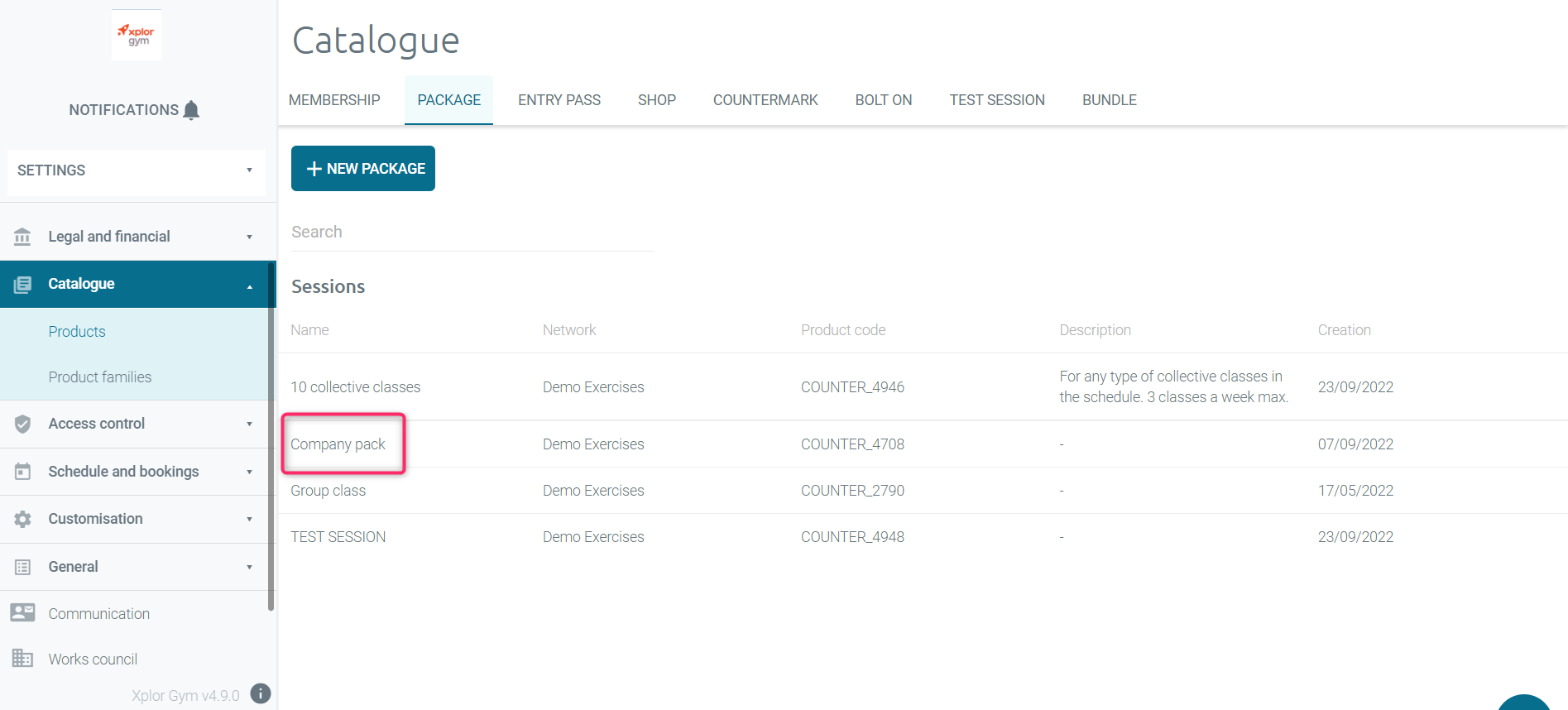Expand the General section arrow

pyautogui.click(x=249, y=567)
